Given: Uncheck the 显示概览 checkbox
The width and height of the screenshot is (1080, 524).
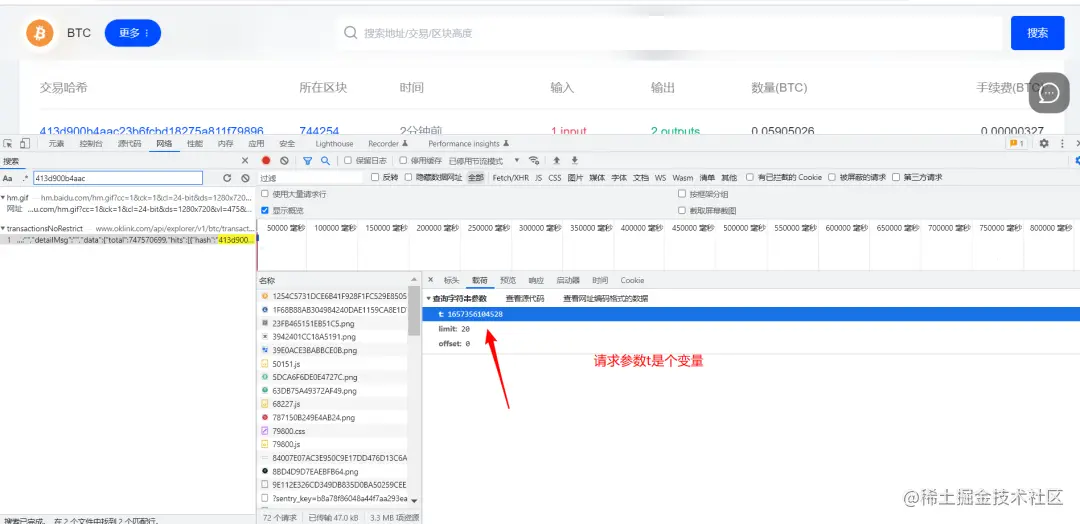Looking at the screenshot, I should [265, 211].
